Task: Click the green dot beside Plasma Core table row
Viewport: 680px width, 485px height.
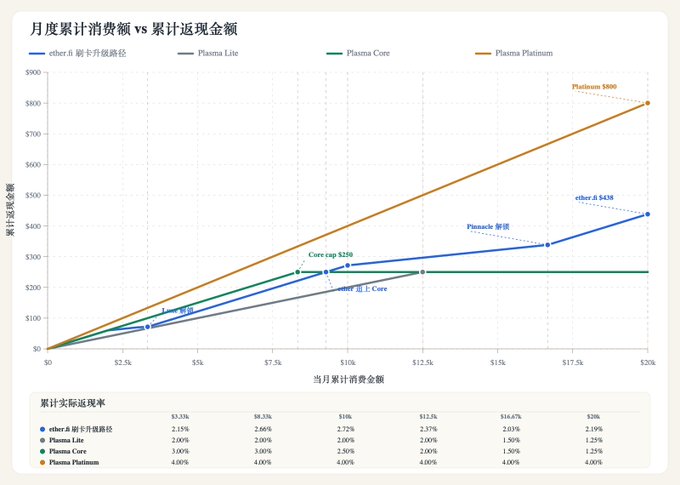Action: 42,451
